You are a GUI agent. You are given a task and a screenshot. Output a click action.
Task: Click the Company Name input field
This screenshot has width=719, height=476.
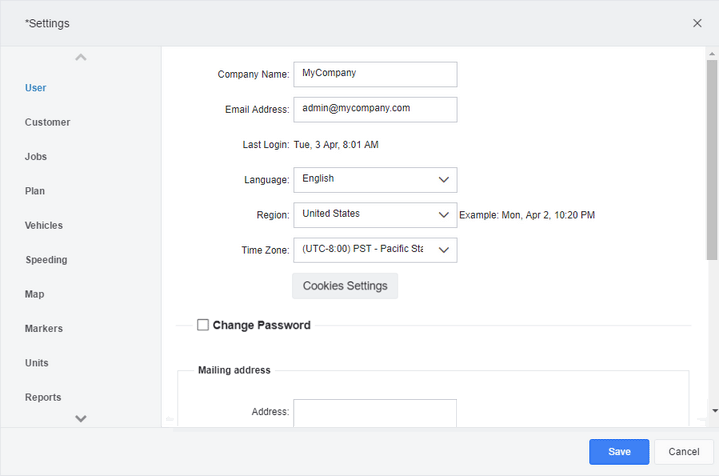375,74
